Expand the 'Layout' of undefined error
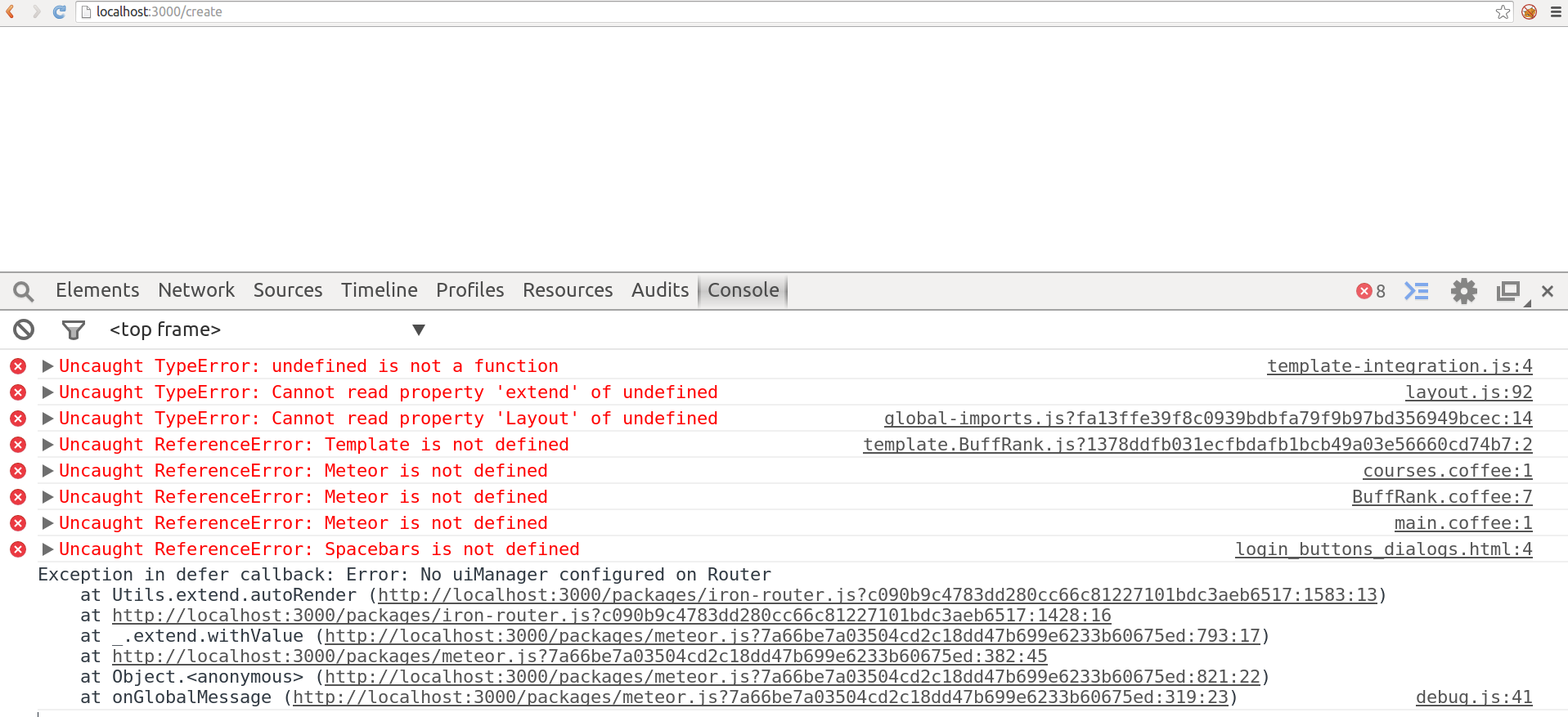 tap(47, 419)
